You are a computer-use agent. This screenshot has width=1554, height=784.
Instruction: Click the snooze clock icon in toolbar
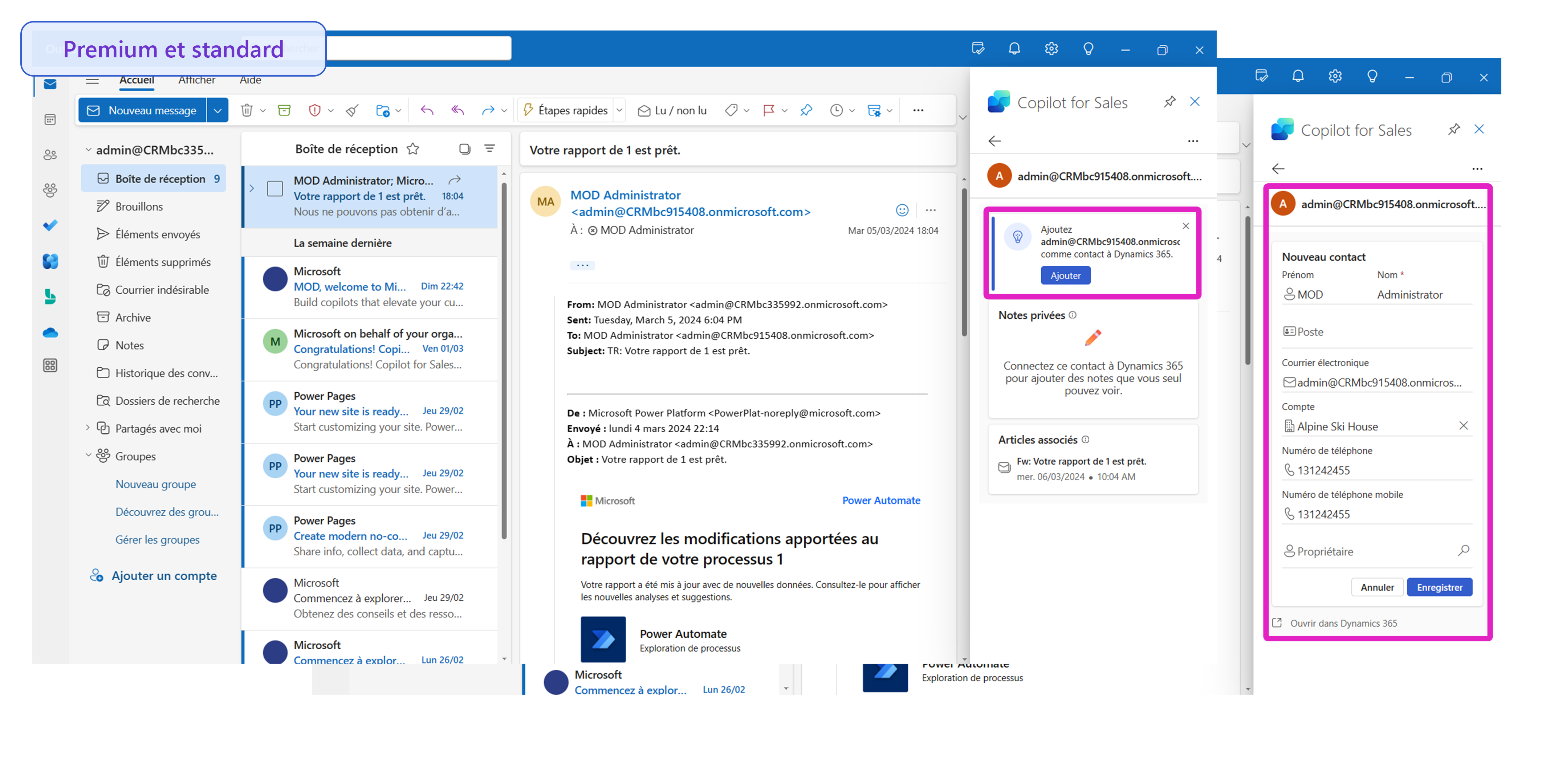pos(837,110)
